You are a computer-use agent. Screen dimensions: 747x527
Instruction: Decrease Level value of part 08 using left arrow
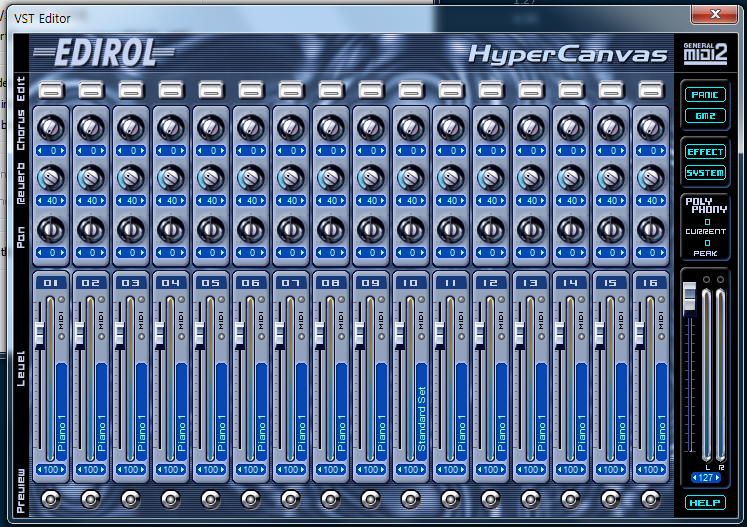coord(320,469)
